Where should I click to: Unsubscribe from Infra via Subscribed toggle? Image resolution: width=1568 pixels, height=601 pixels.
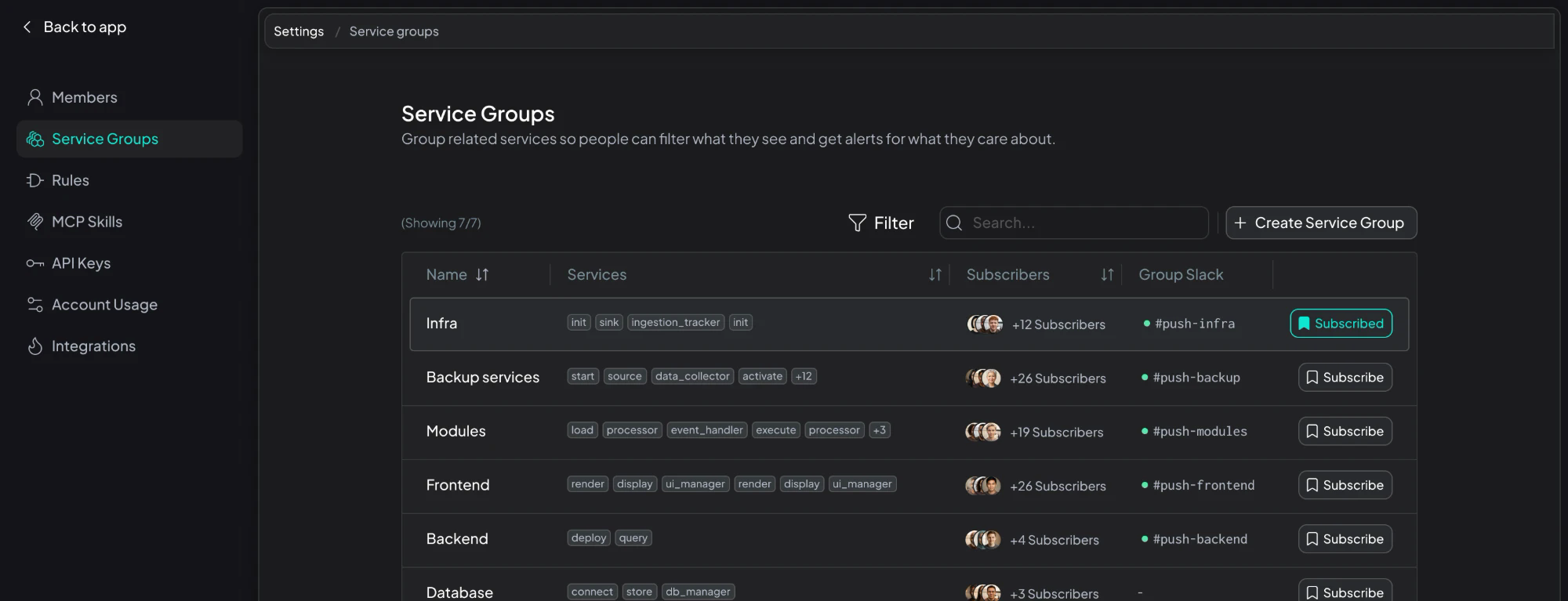(x=1341, y=324)
